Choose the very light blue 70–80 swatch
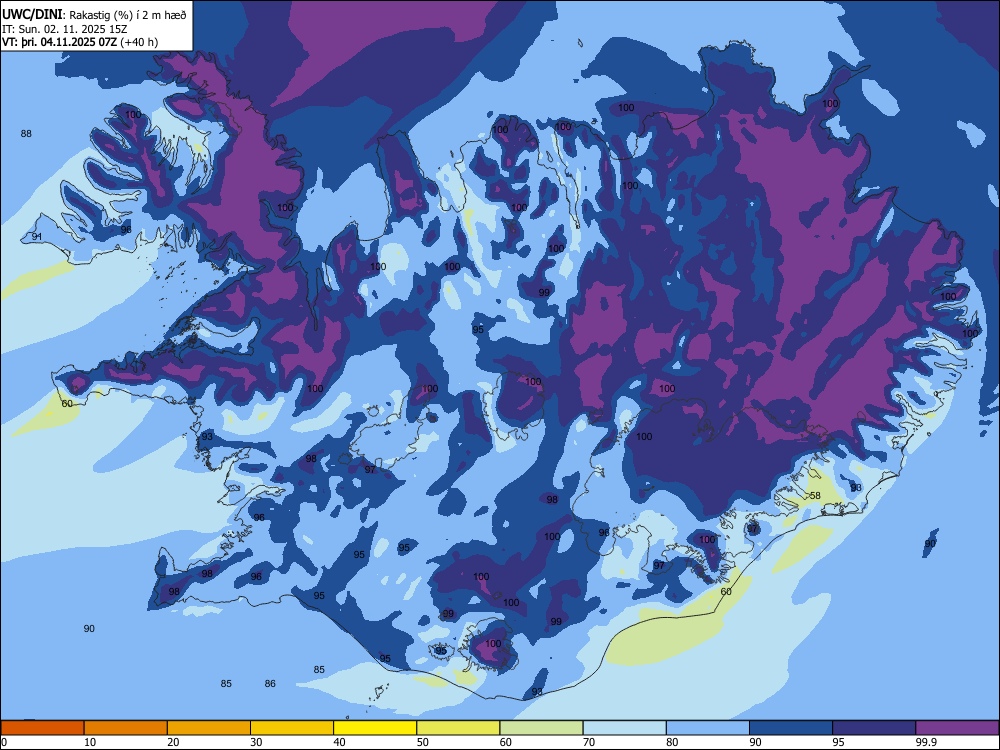Screen dimensions: 1000x750 (625, 728)
